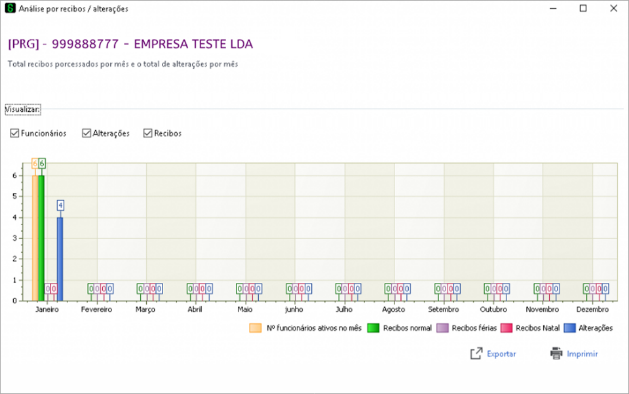
Task: Click the 'Recibos Natal' legend text
Action: coord(538,328)
